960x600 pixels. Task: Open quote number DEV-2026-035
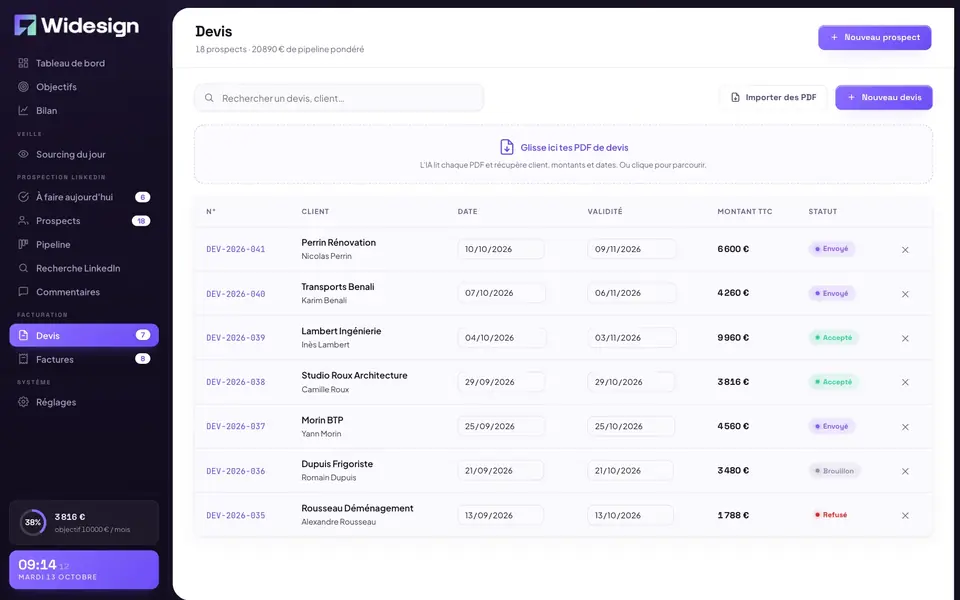236,516
